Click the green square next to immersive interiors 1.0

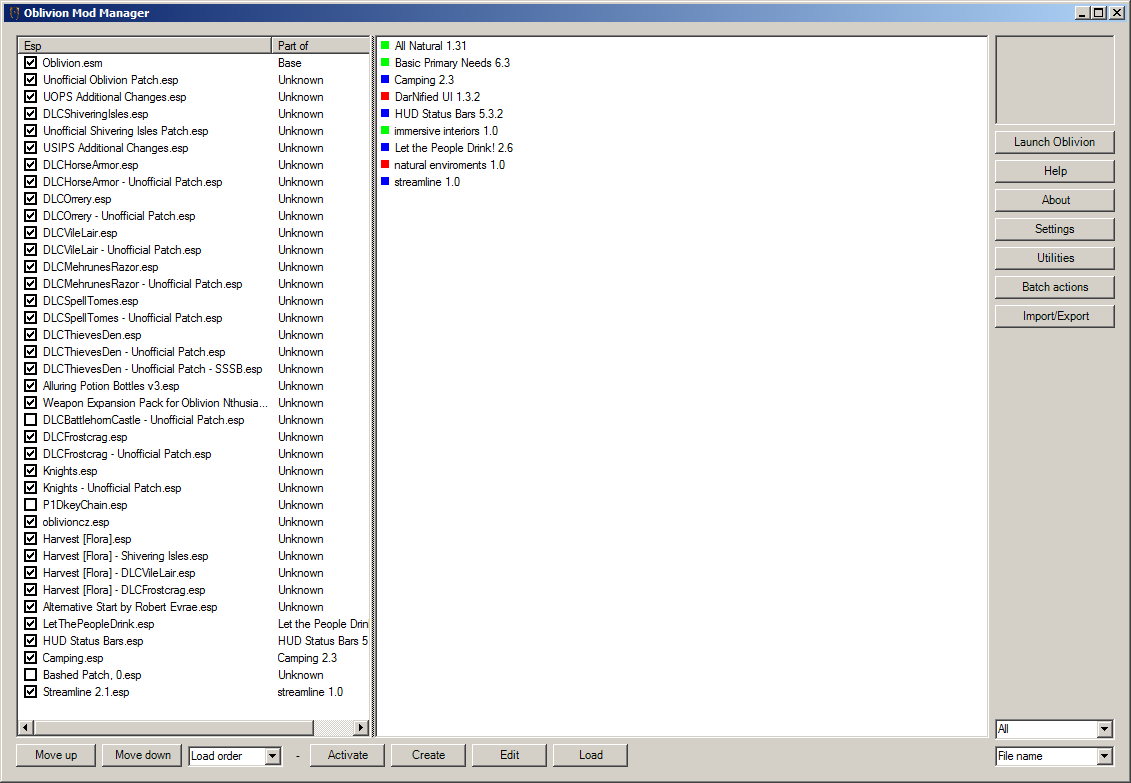[385, 130]
